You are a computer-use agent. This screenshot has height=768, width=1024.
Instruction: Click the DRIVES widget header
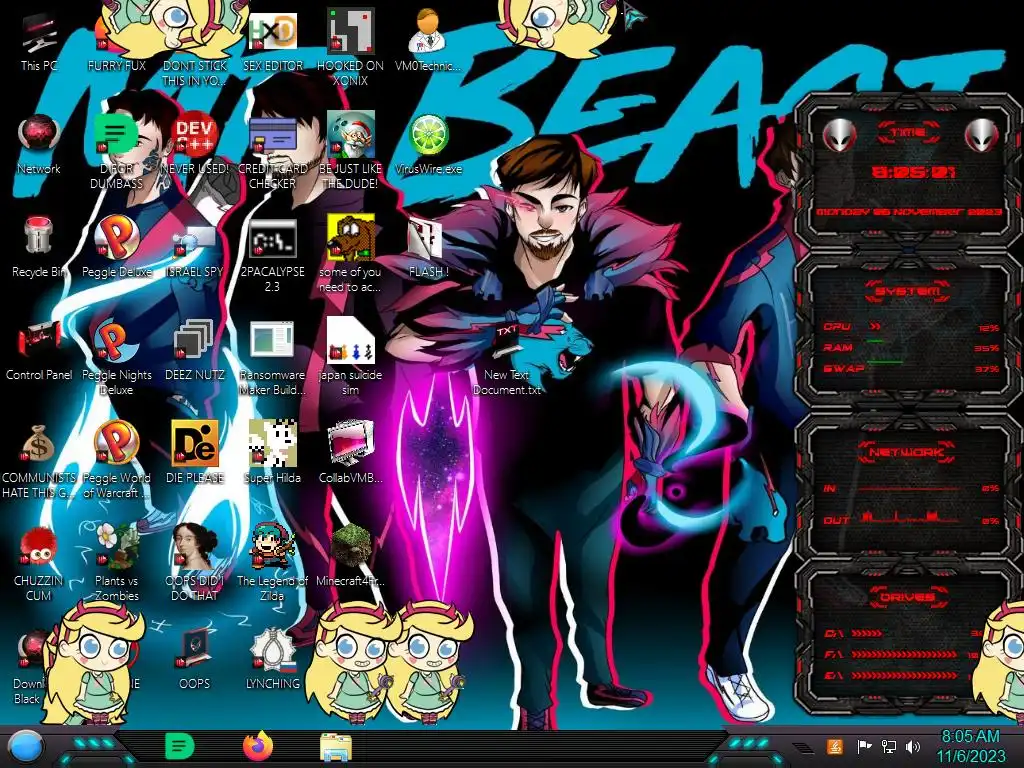(907, 597)
